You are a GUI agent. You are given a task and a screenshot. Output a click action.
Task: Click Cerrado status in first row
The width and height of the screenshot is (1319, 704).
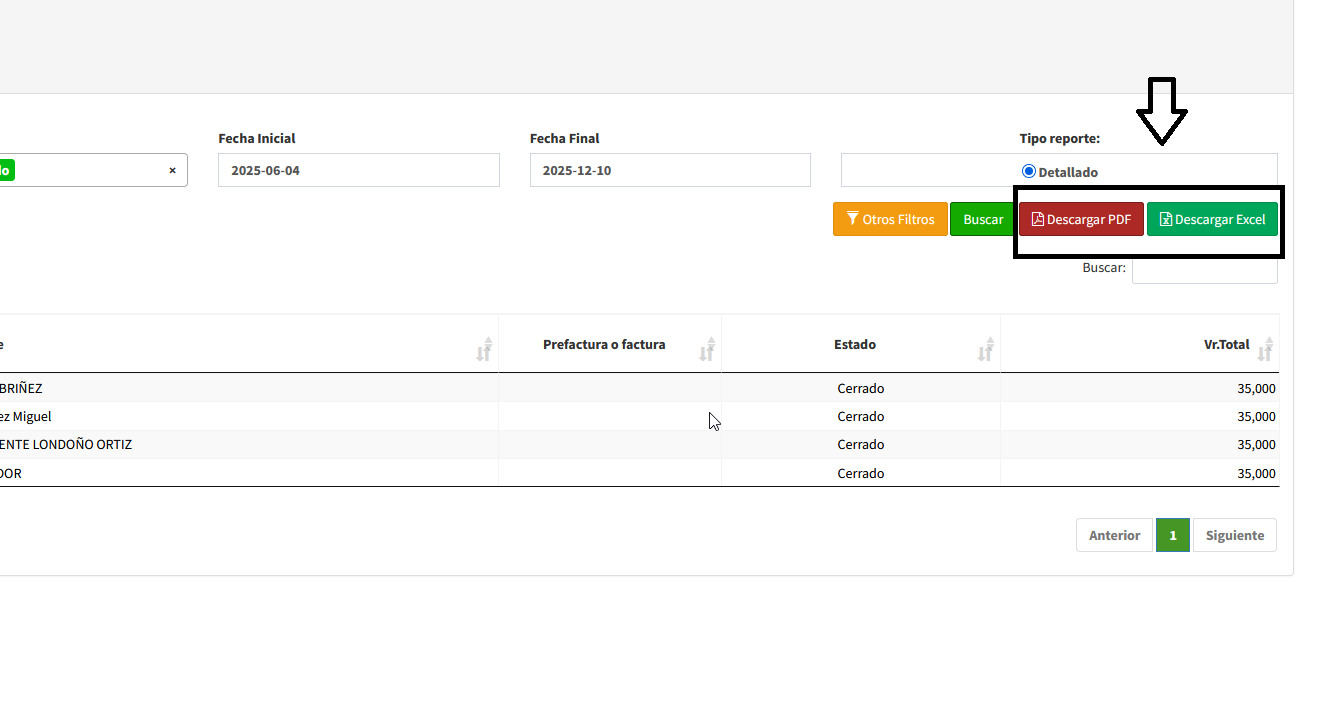(860, 388)
